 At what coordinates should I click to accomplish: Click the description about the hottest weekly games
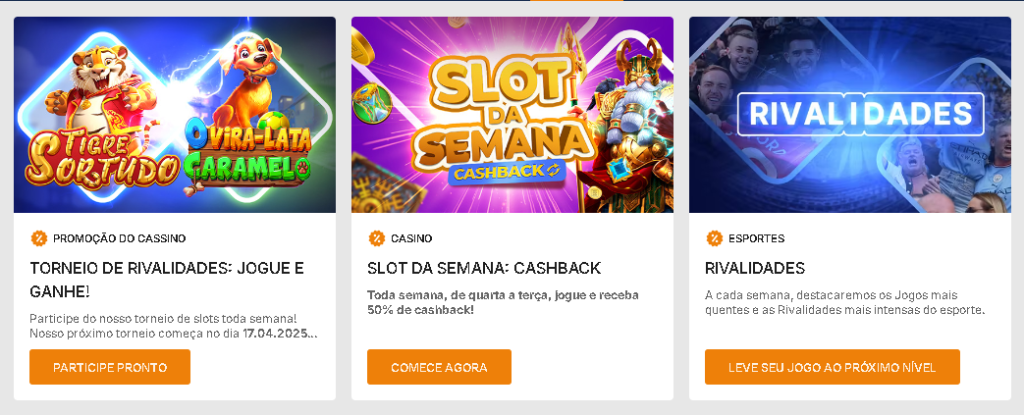coord(844,302)
